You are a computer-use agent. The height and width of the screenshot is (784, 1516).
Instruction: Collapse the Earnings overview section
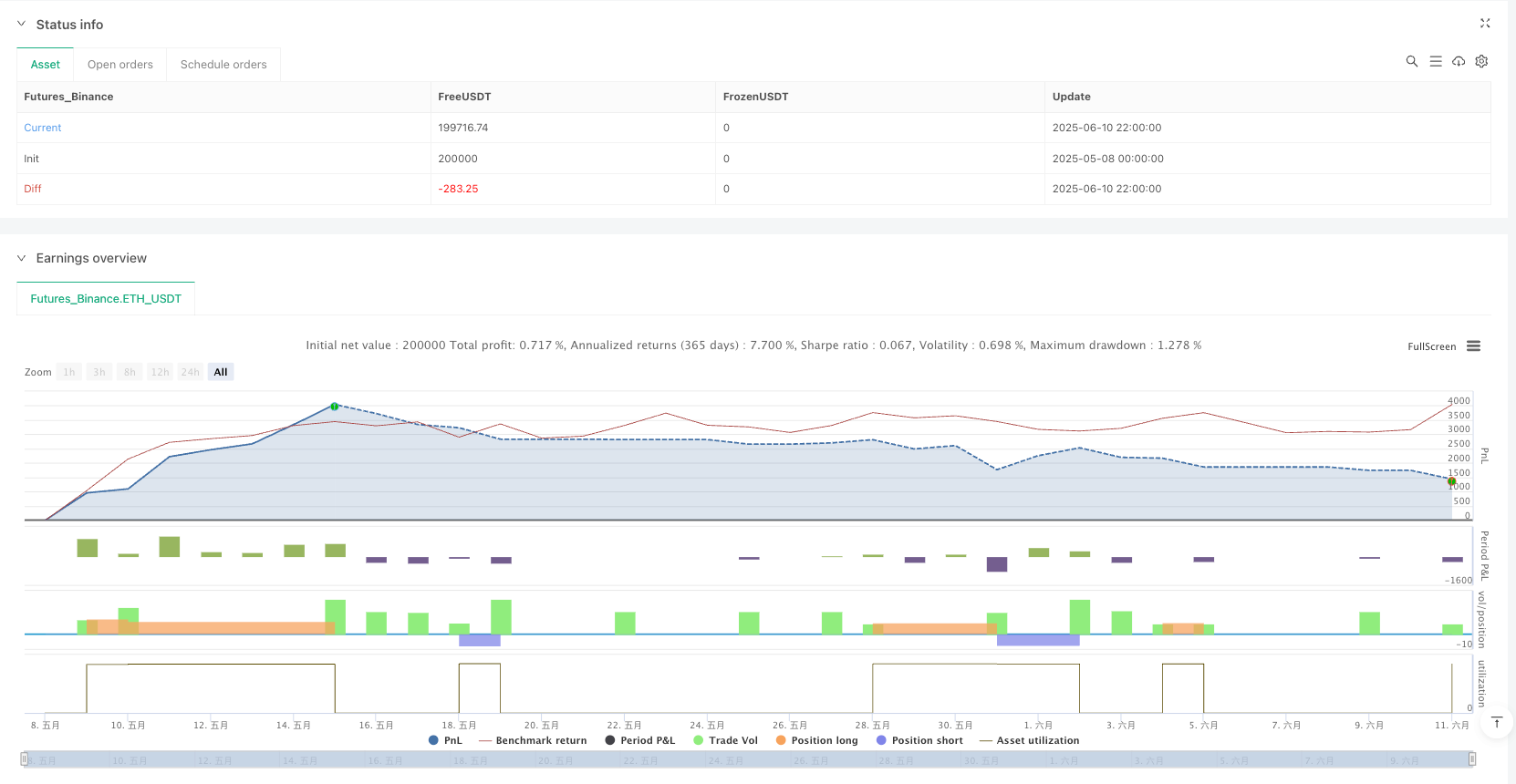pos(22,258)
